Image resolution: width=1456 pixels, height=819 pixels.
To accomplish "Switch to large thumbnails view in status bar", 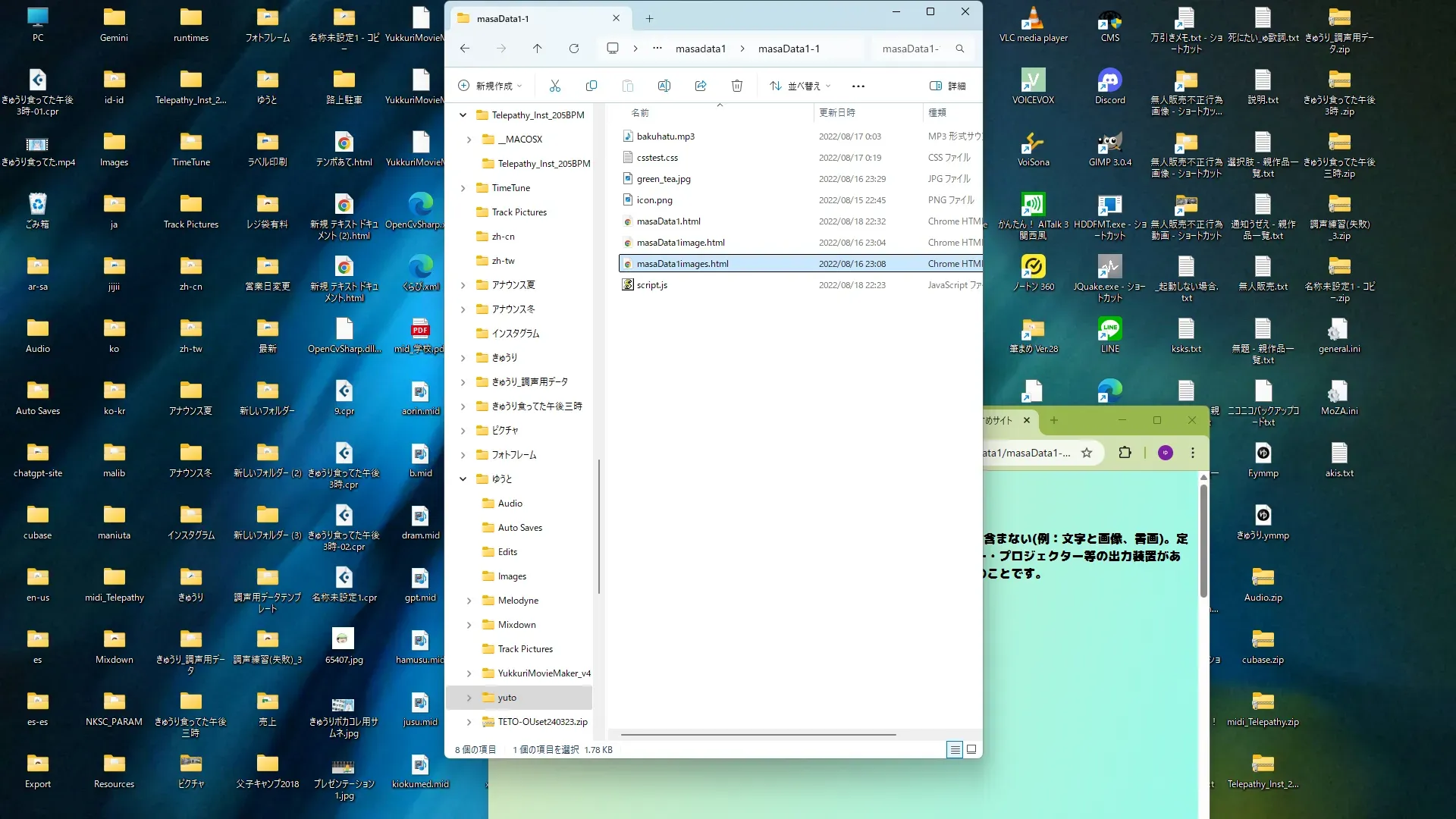I will 971,749.
